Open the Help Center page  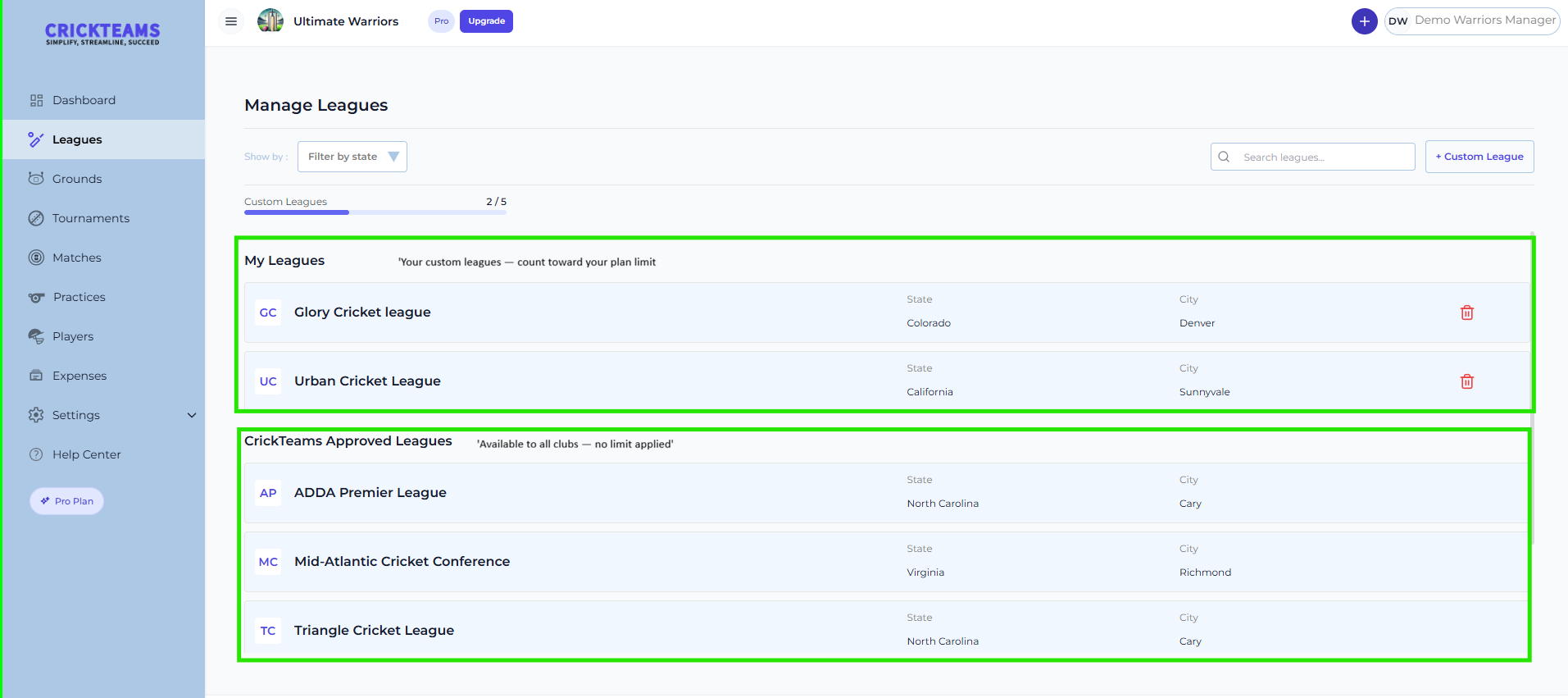(103, 454)
